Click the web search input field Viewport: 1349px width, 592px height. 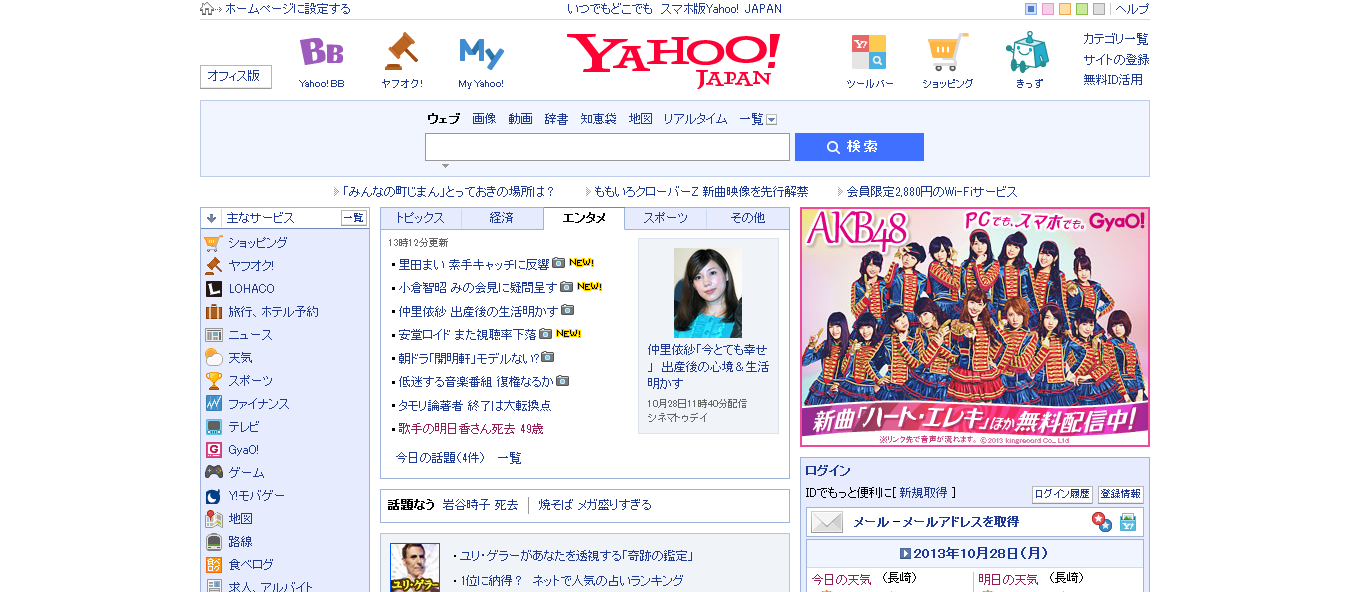tap(607, 147)
